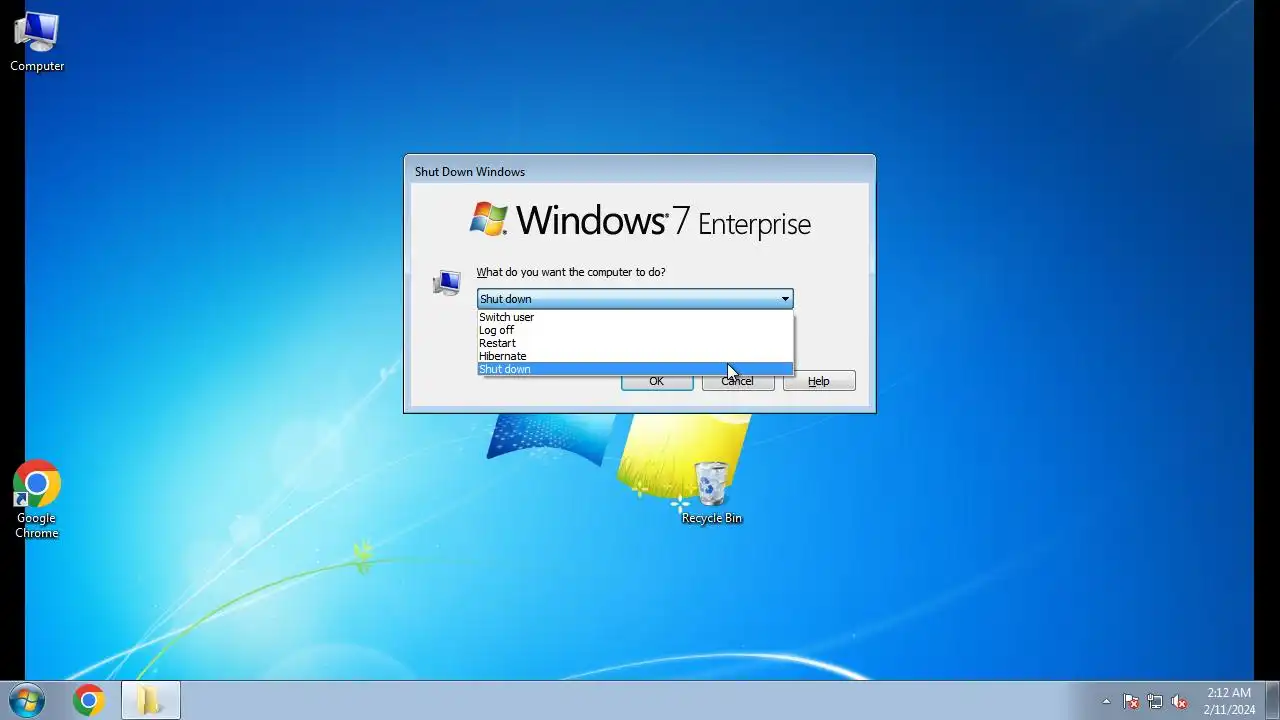The image size is (1280, 720).
Task: Open Action Center flag tray icon
Action: point(1131,701)
